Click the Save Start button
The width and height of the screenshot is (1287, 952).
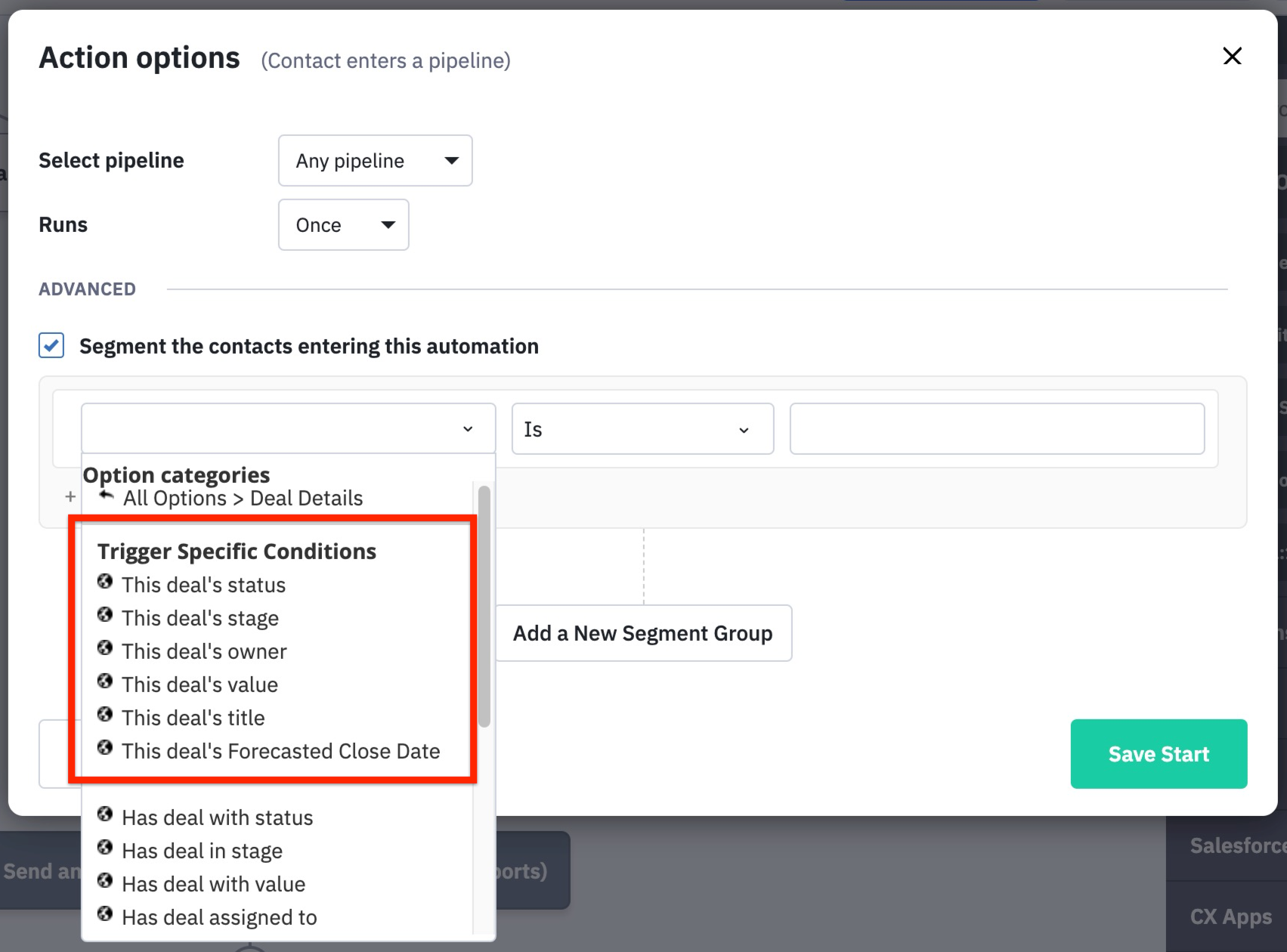pos(1158,754)
